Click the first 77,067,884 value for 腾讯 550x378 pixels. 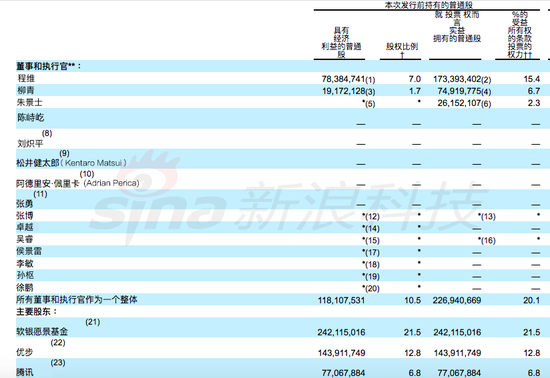[x=343, y=373]
